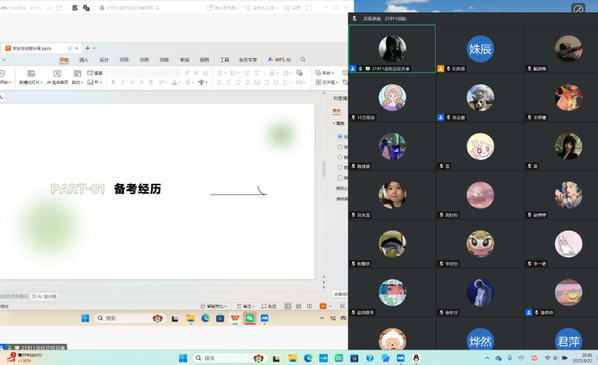
Task: Tick the checkbox below the fill radio options
Action: coord(340,177)
